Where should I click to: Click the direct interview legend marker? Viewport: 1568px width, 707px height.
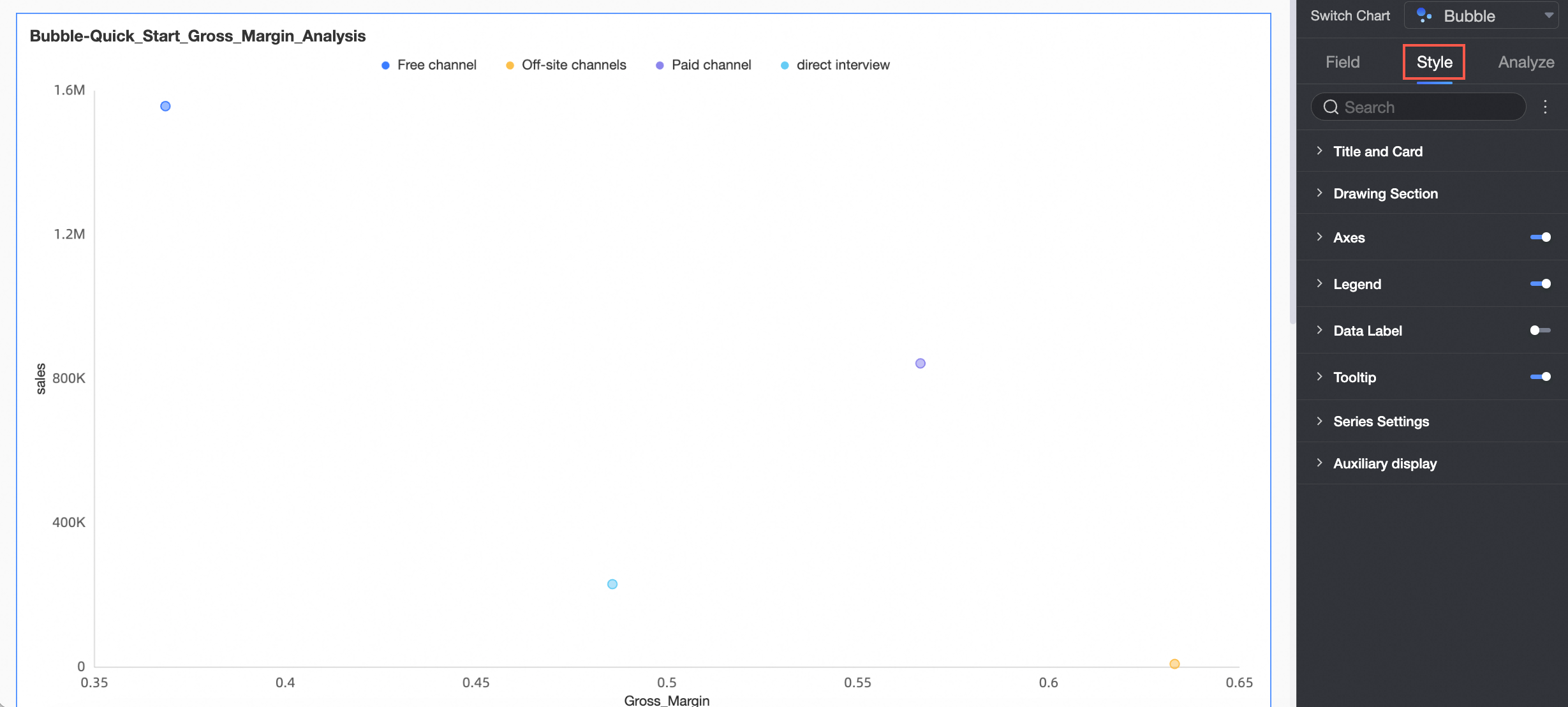(785, 65)
